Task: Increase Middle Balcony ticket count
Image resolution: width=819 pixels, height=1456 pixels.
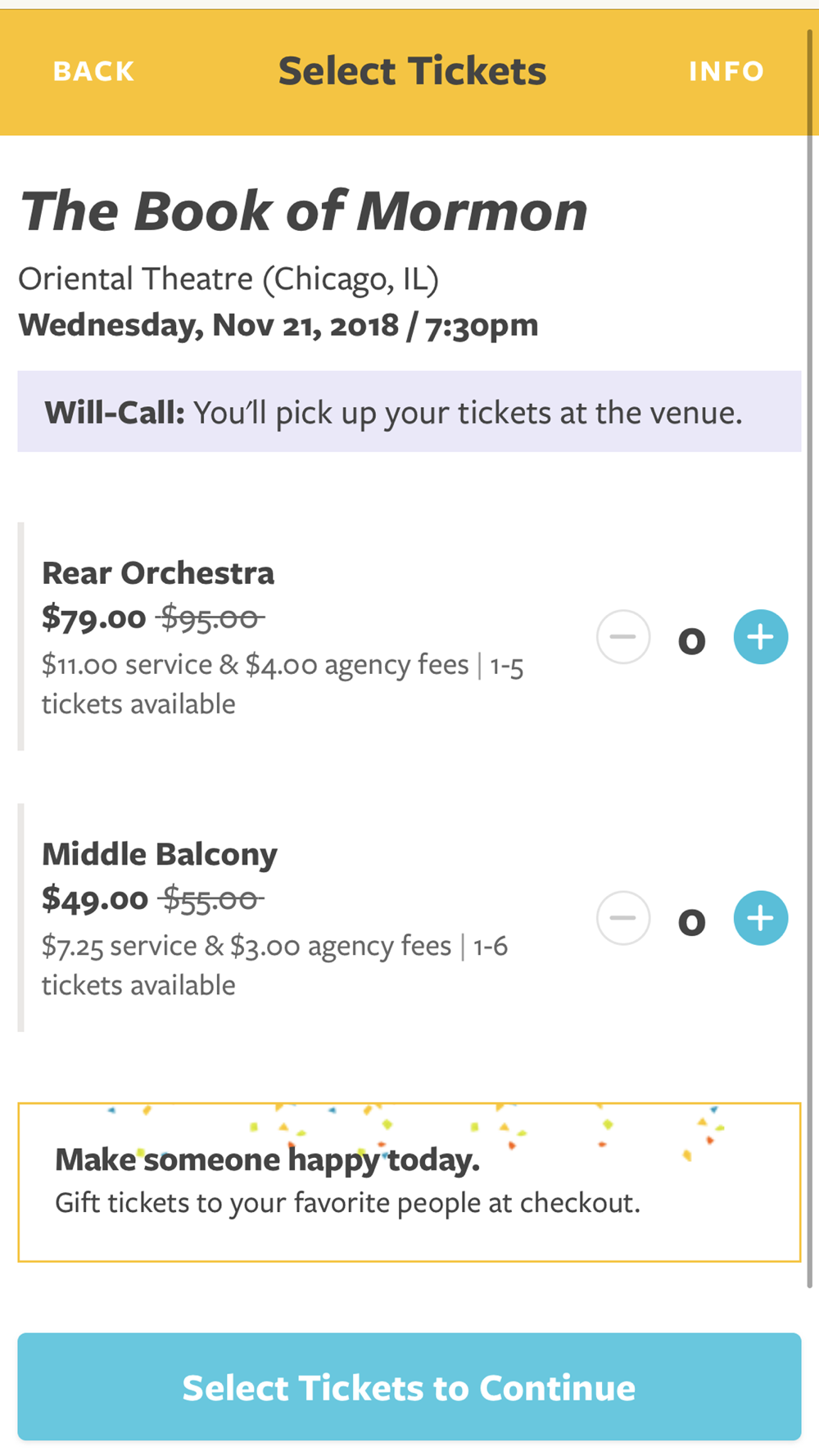Action: 760,918
